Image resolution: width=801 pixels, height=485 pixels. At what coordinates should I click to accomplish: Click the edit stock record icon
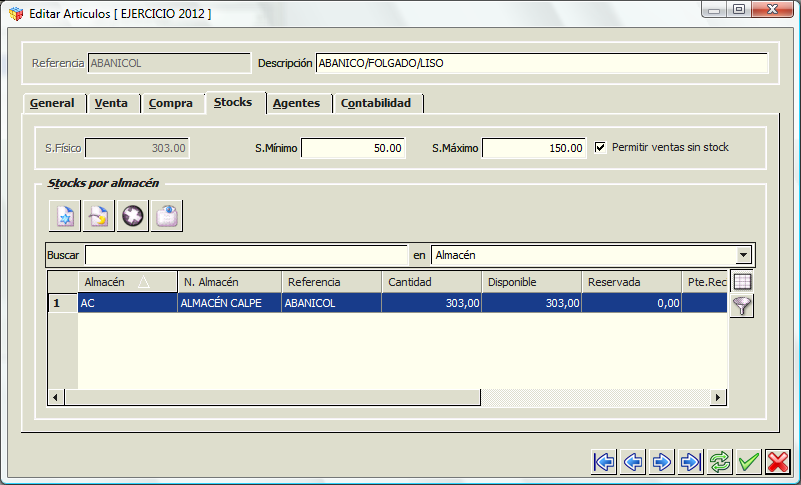99,216
